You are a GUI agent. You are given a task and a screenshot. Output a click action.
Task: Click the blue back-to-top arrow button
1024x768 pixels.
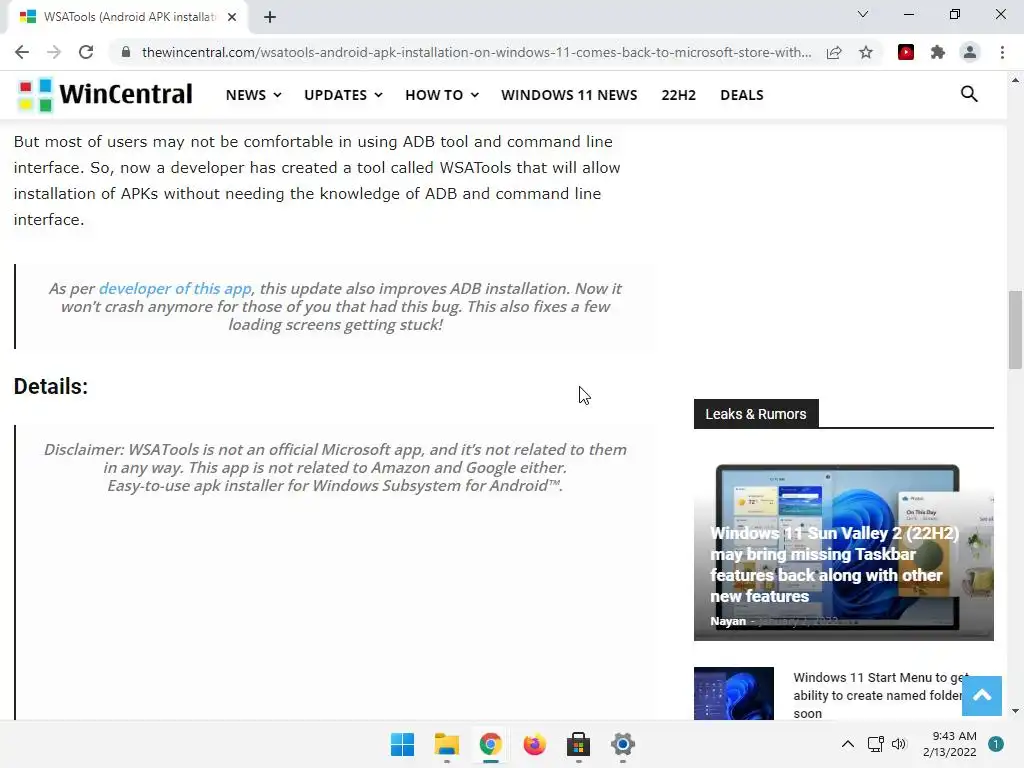coord(982,696)
